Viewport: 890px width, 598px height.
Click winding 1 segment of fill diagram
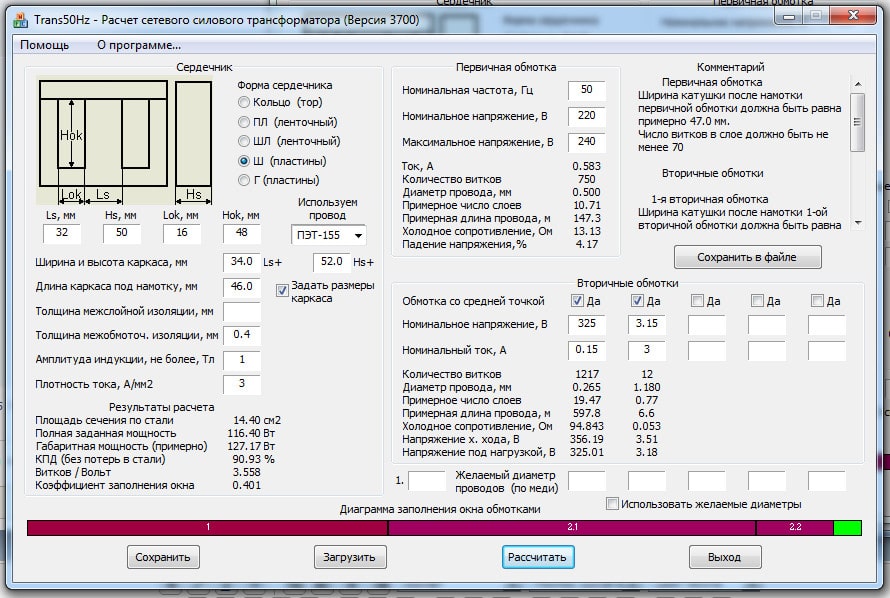207,528
